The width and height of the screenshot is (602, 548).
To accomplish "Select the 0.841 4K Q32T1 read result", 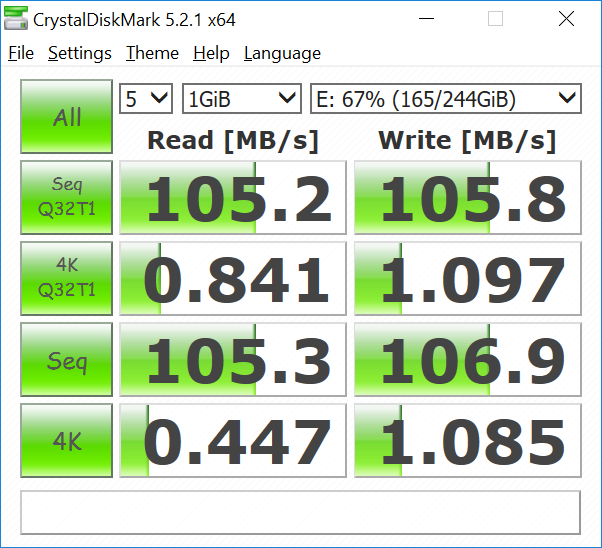I will point(233,279).
